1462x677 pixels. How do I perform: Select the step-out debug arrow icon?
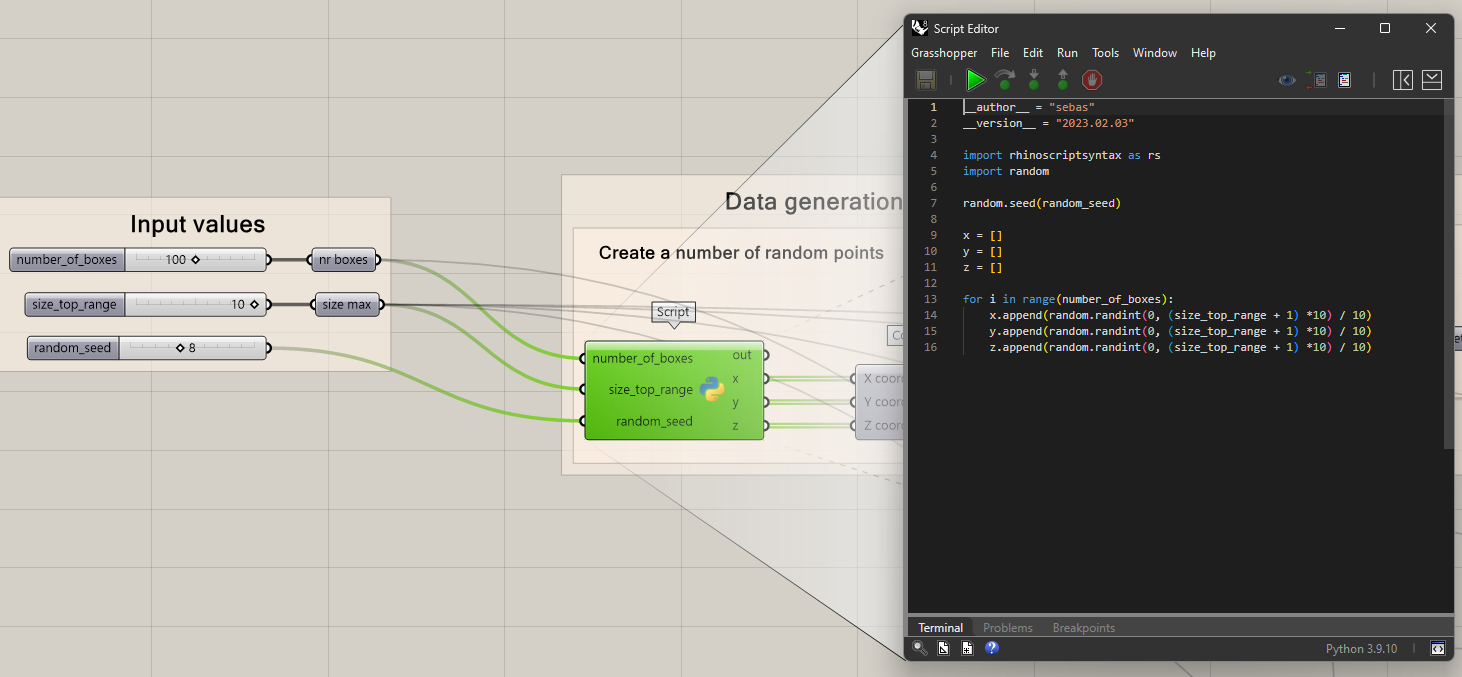point(1062,80)
